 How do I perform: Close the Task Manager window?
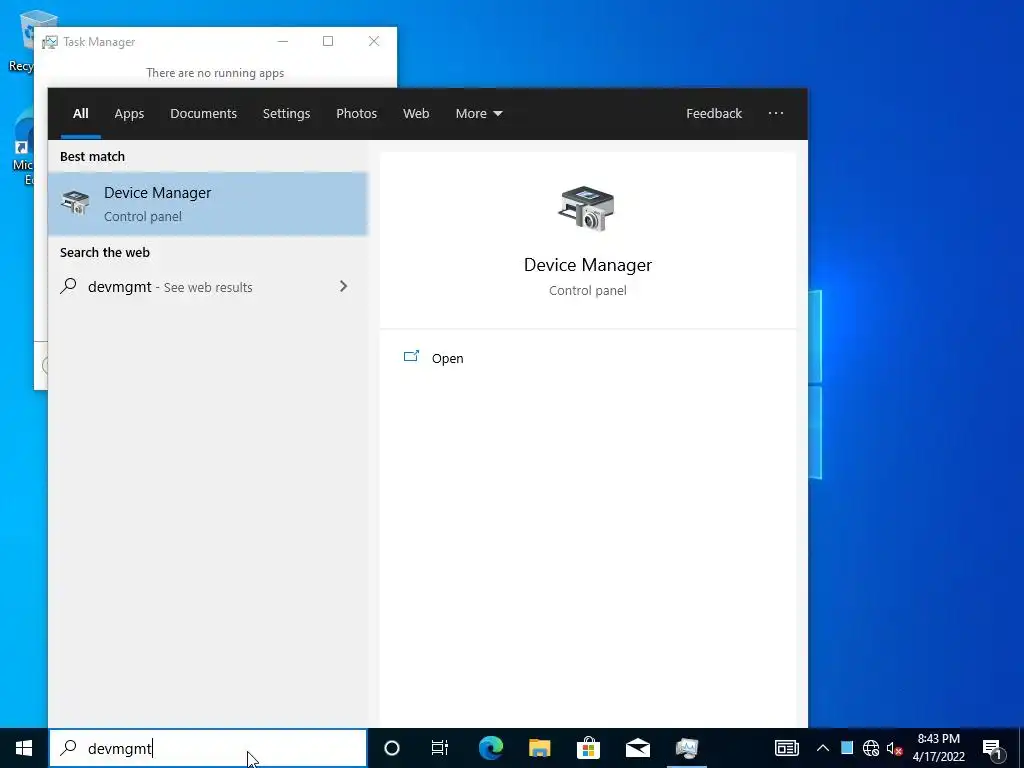(374, 41)
